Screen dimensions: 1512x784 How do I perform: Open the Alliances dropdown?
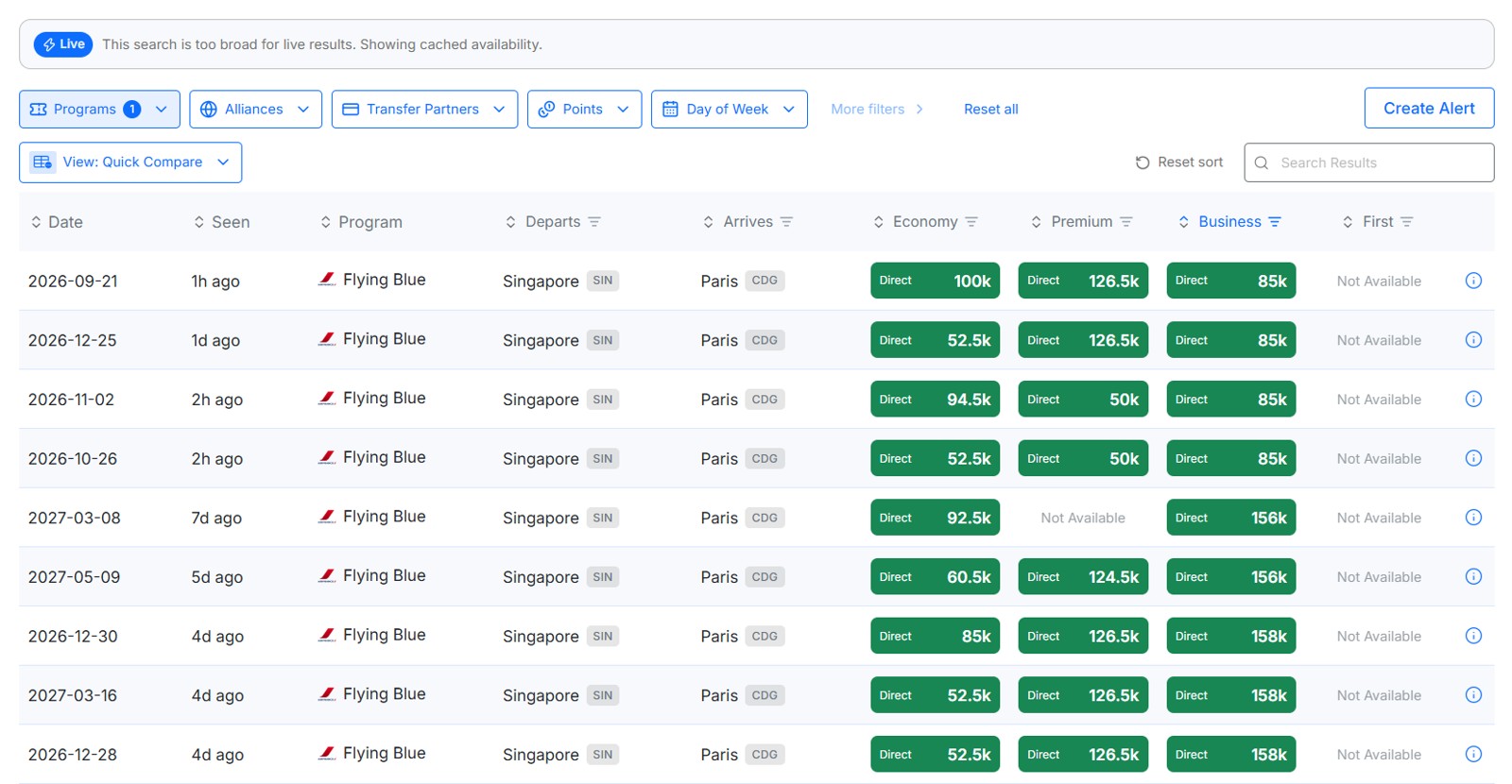[x=255, y=110]
